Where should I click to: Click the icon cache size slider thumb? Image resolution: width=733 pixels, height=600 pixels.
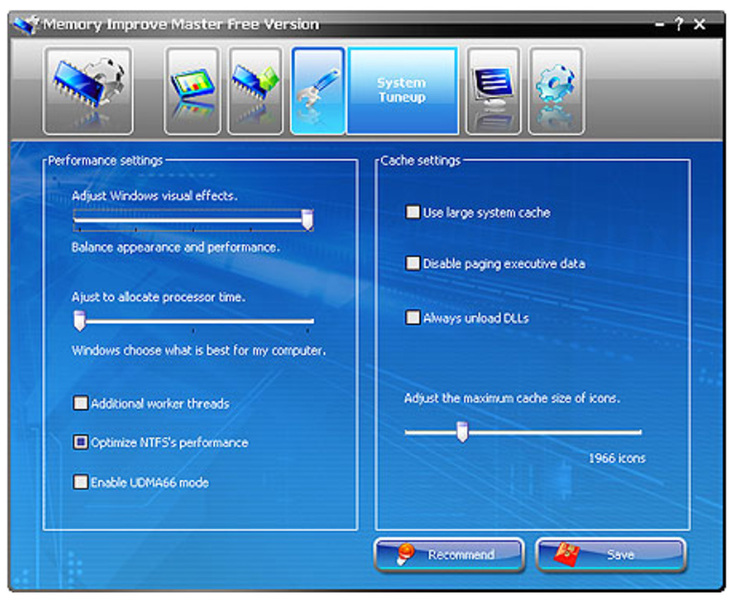point(462,432)
